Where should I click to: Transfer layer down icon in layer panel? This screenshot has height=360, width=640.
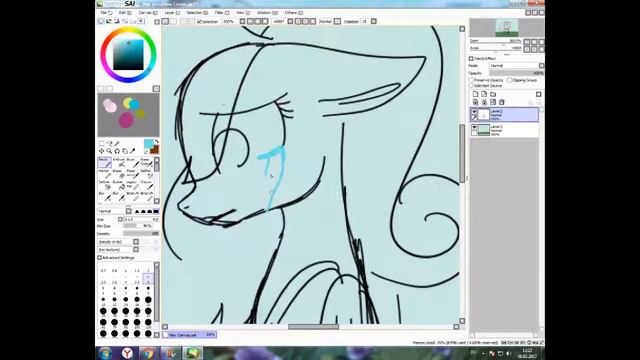point(476,102)
